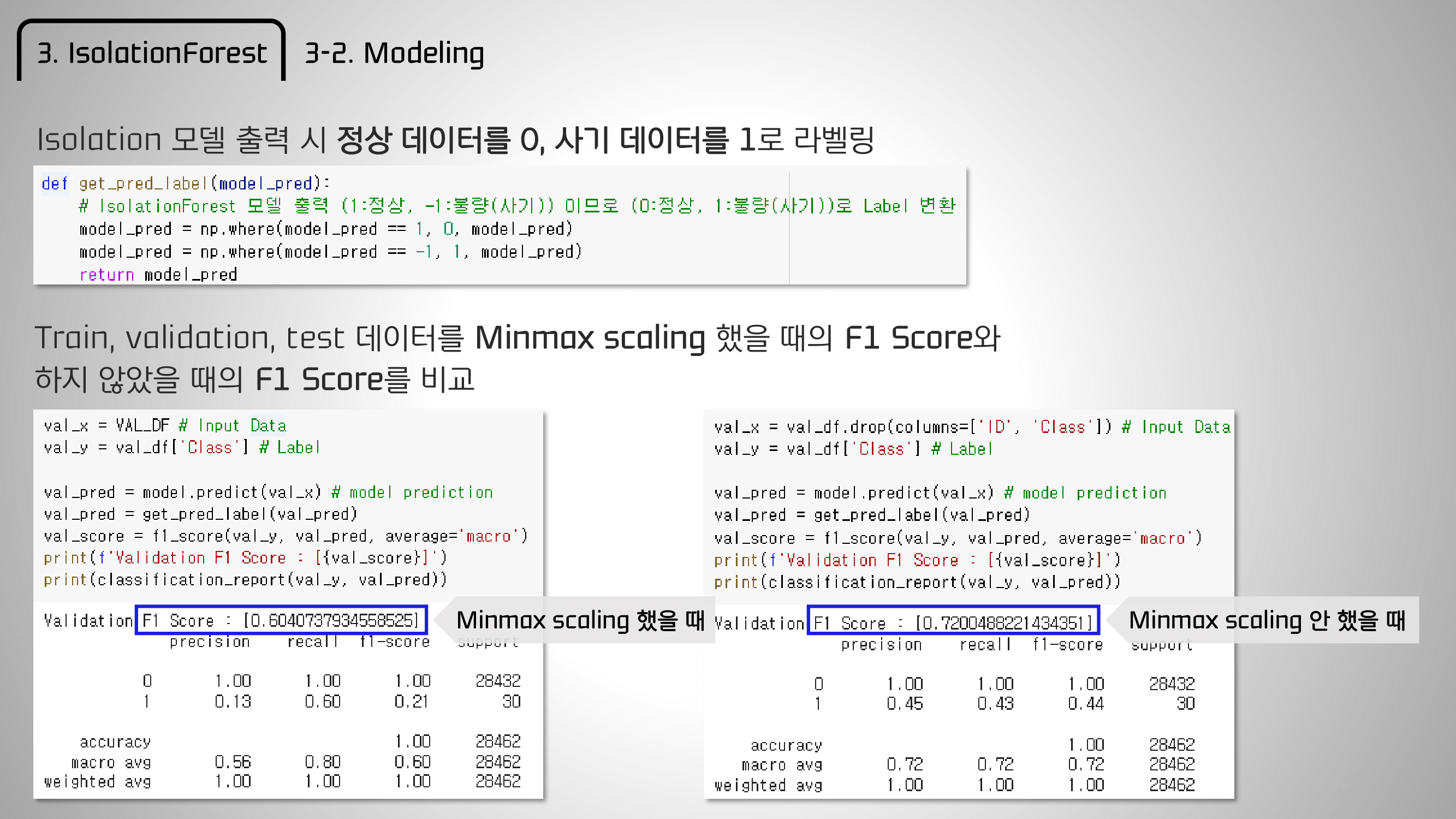Viewport: 1456px width, 819px height.
Task: Click support value 28432 in left report
Action: coord(498,681)
